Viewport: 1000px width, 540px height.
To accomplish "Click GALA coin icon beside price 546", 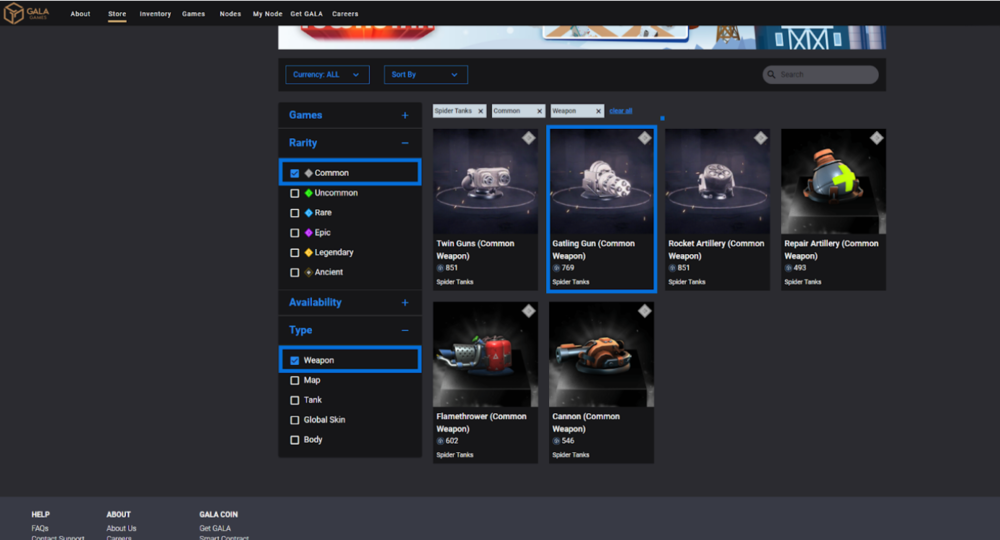I will click(x=556, y=441).
